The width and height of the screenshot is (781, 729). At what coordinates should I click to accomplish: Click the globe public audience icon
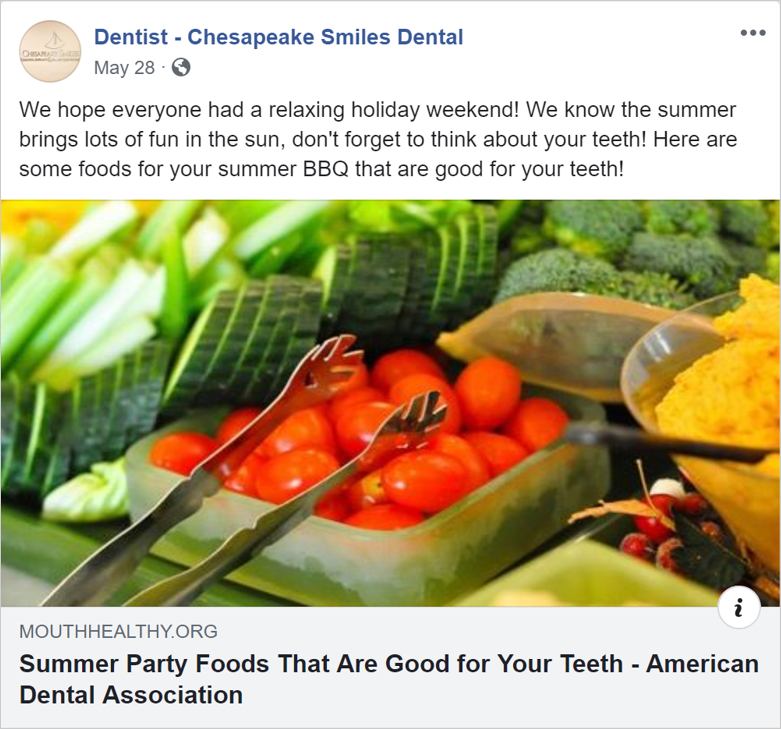[181, 68]
